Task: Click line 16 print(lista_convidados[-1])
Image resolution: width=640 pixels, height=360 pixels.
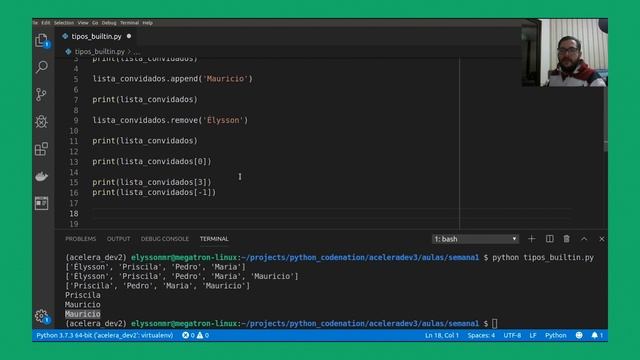Action: point(154,192)
